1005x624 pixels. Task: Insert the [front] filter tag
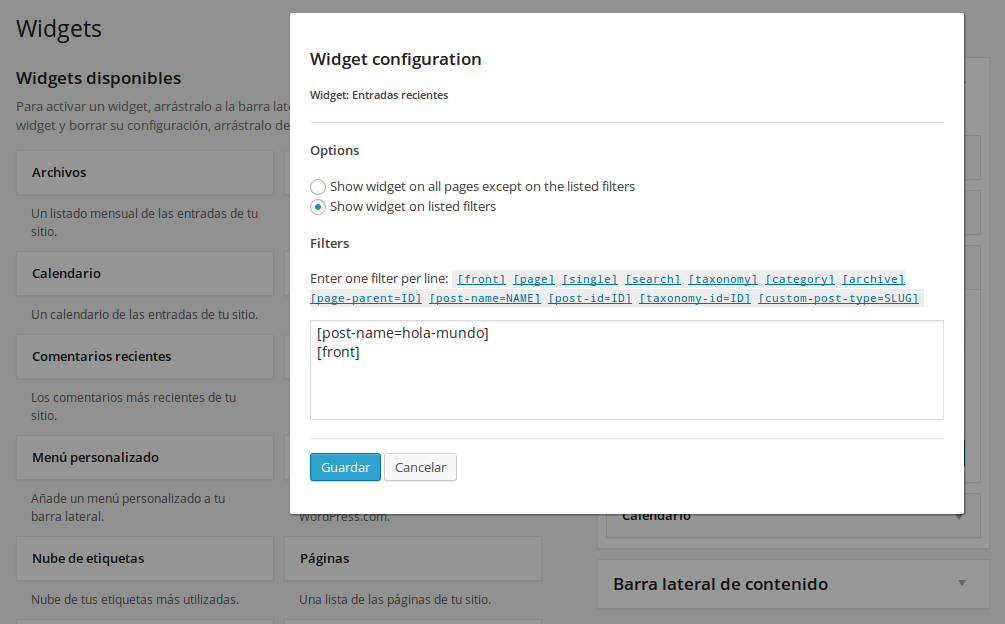[481, 279]
